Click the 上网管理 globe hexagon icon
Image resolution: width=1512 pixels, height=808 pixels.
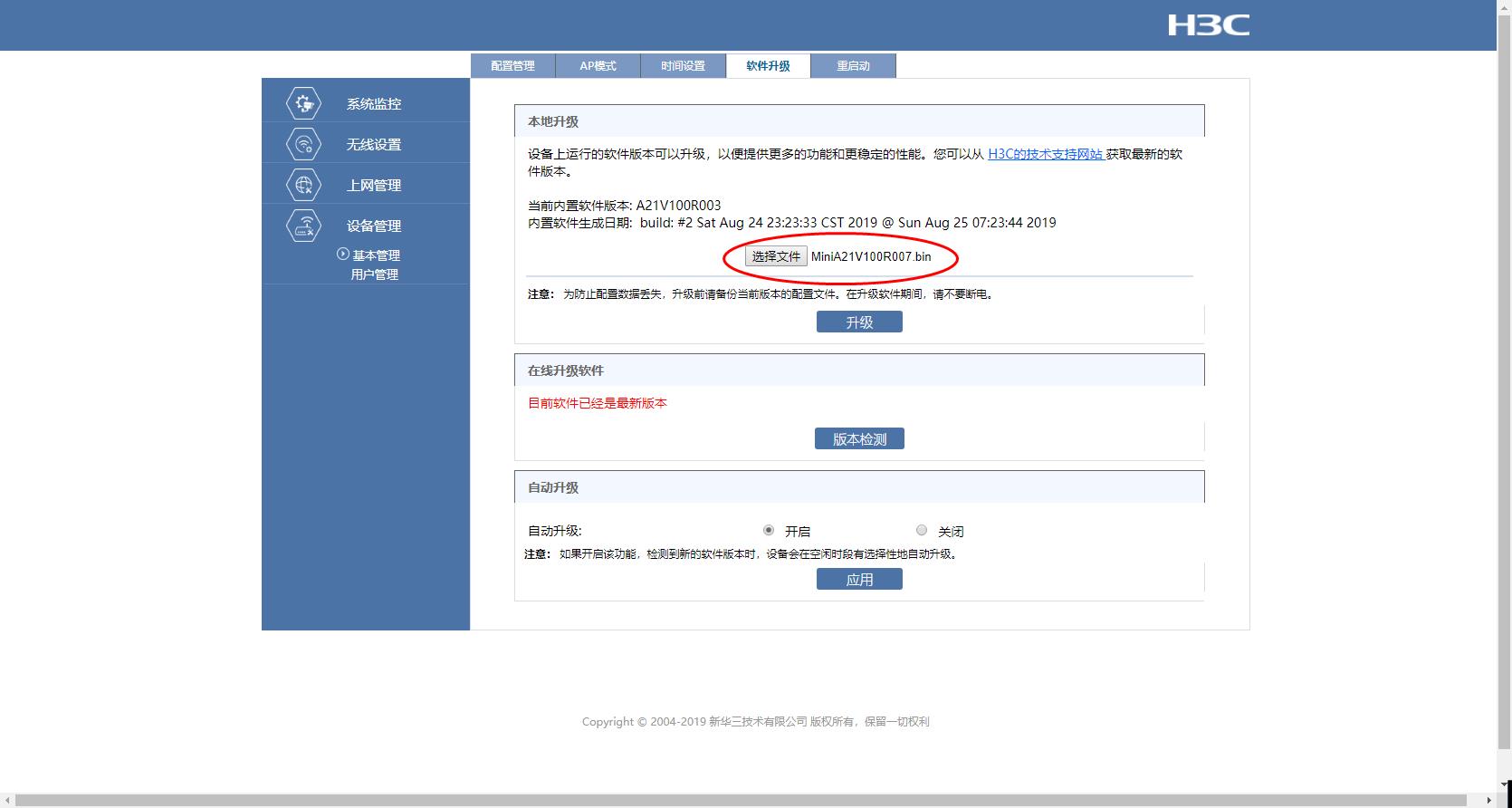pyautogui.click(x=303, y=185)
